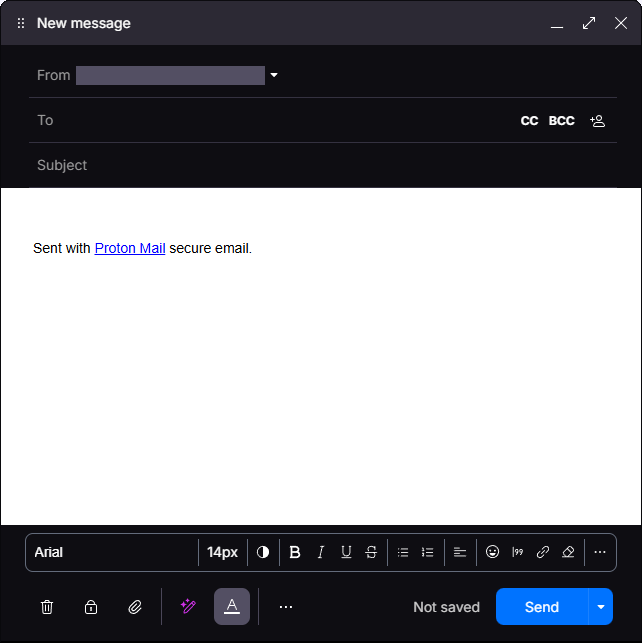
Task: Click the Not saved status text
Action: pos(446,607)
